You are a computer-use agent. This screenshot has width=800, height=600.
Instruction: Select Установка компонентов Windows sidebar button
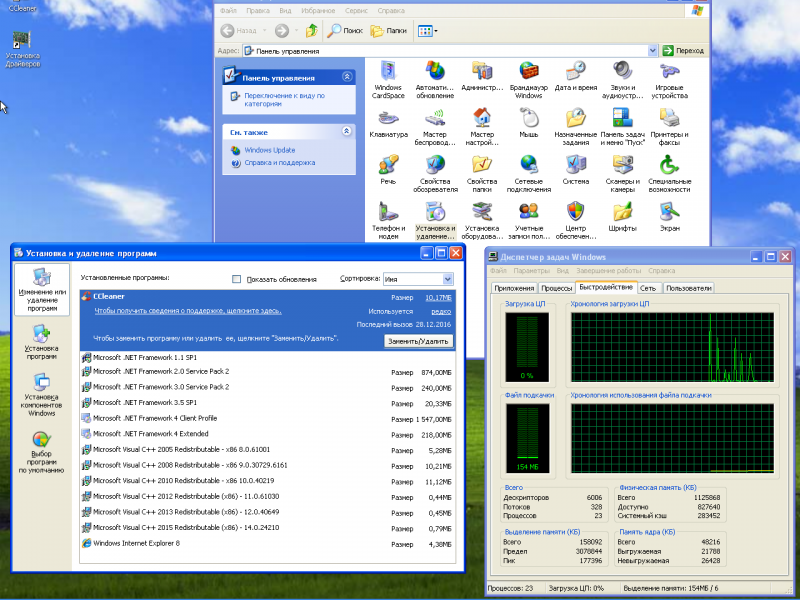(42, 394)
